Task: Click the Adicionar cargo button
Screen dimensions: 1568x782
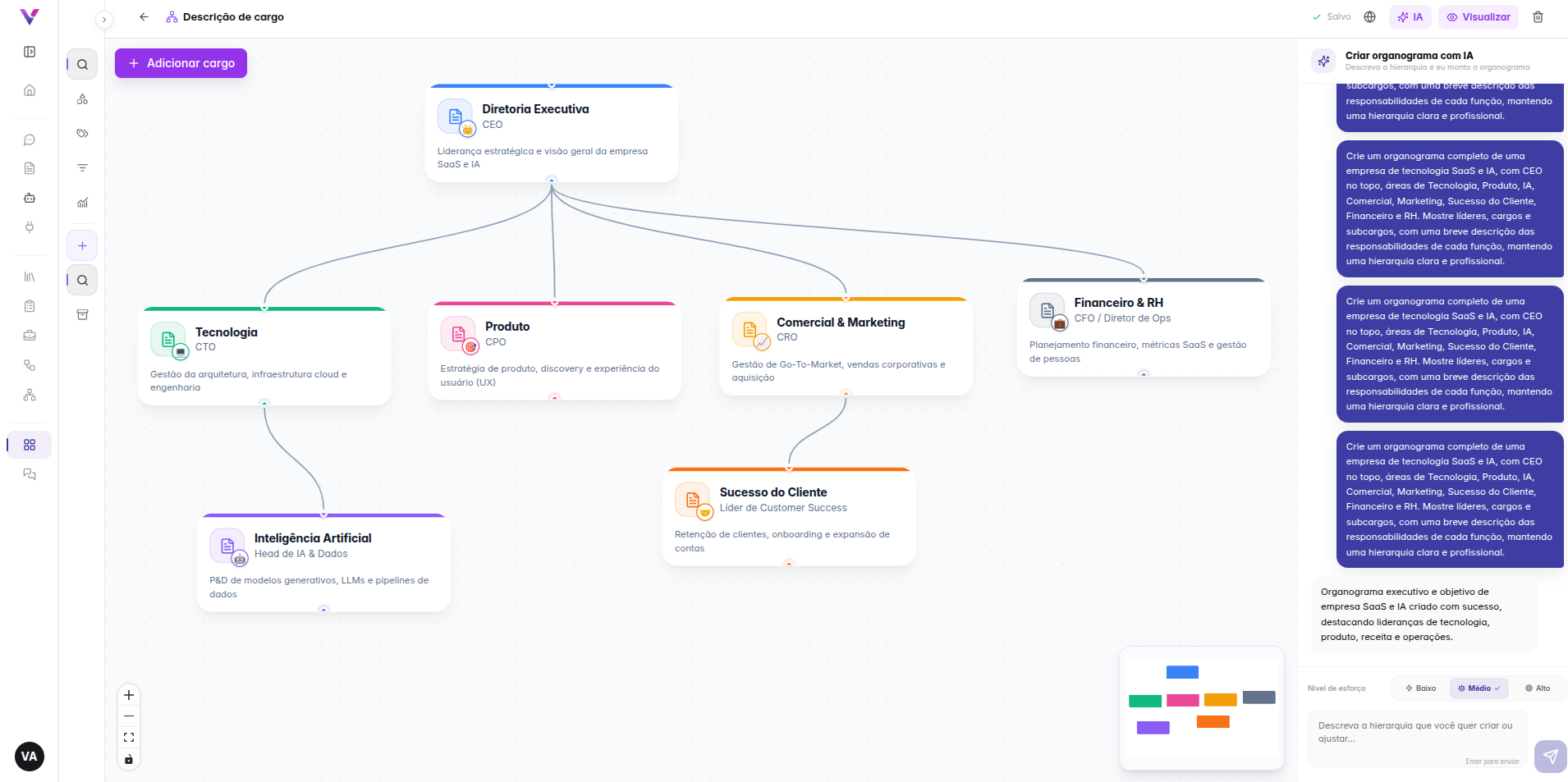Action: tap(181, 63)
